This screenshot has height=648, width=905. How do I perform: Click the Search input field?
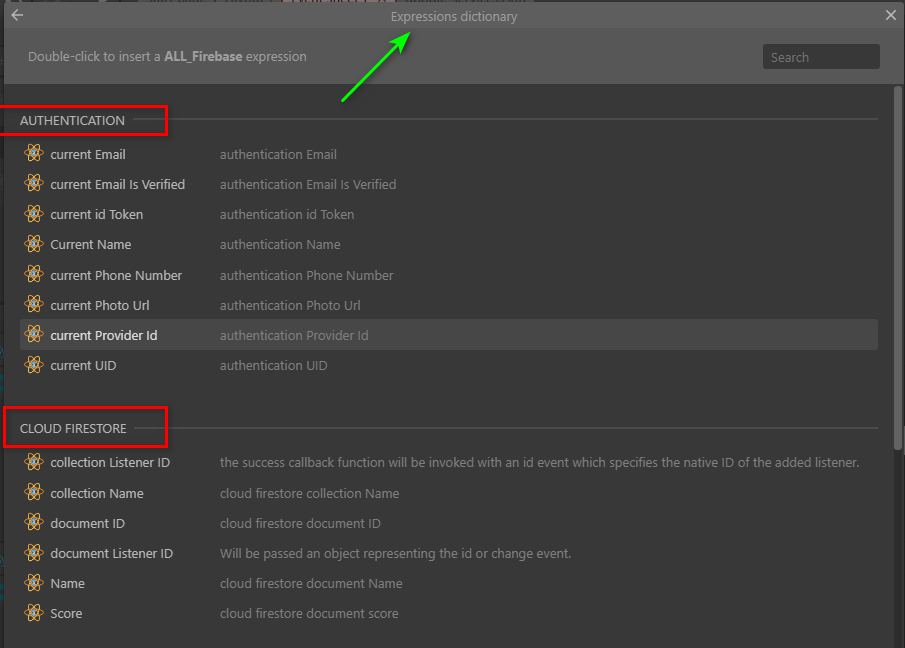pos(820,57)
